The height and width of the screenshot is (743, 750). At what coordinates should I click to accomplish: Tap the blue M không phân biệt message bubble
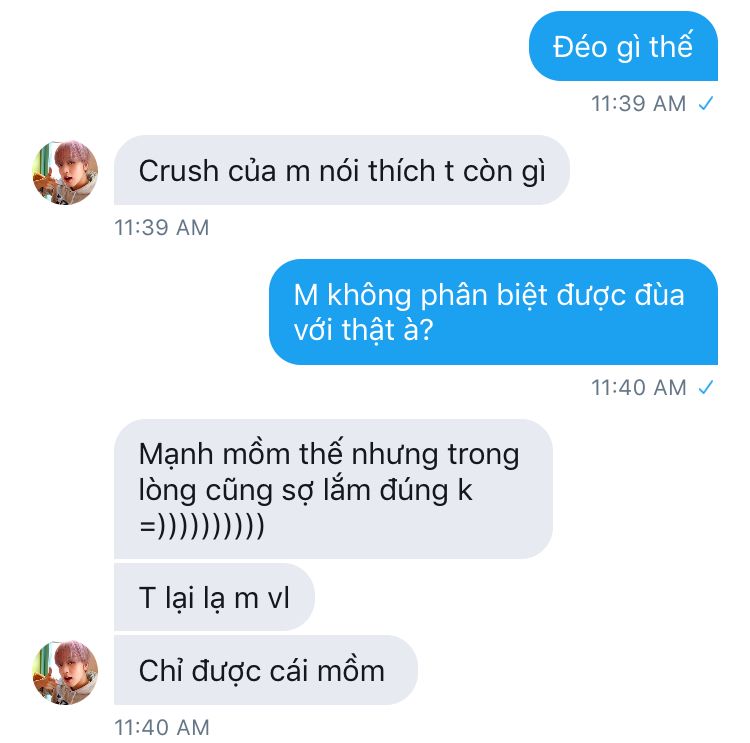pyautogui.click(x=493, y=312)
